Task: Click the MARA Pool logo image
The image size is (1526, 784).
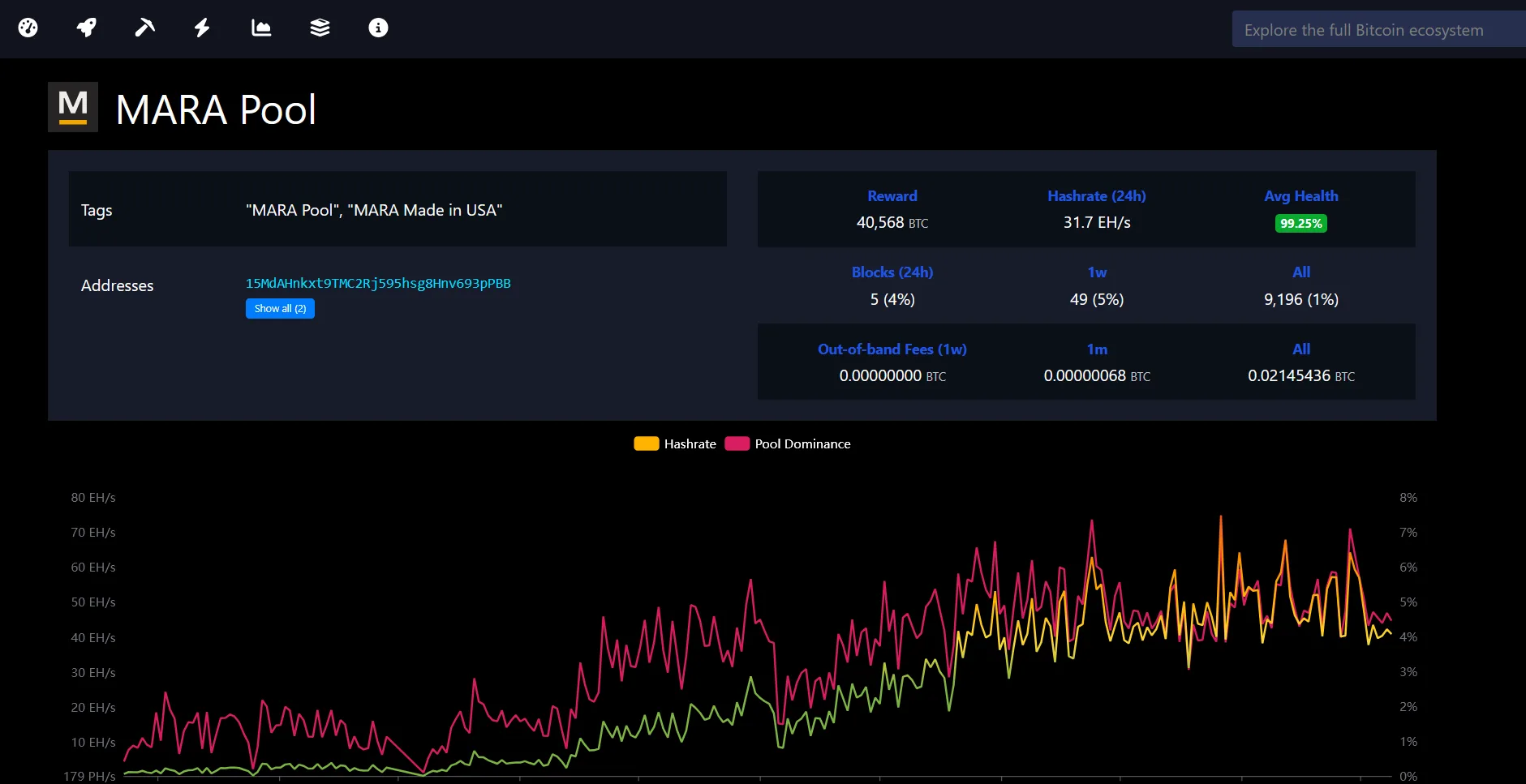Action: pos(73,107)
